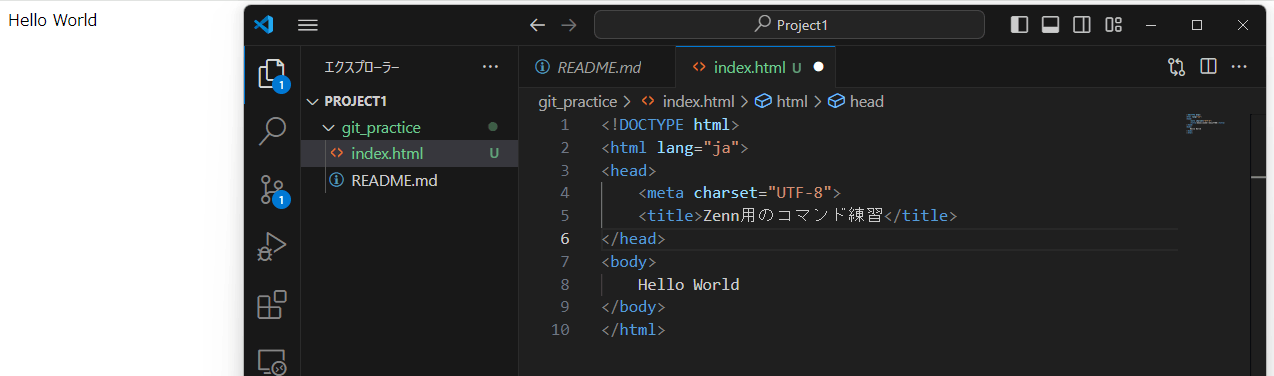Viewport: 1274px width, 376px height.
Task: Click line number 1 in the gutter
Action: click(x=565, y=125)
